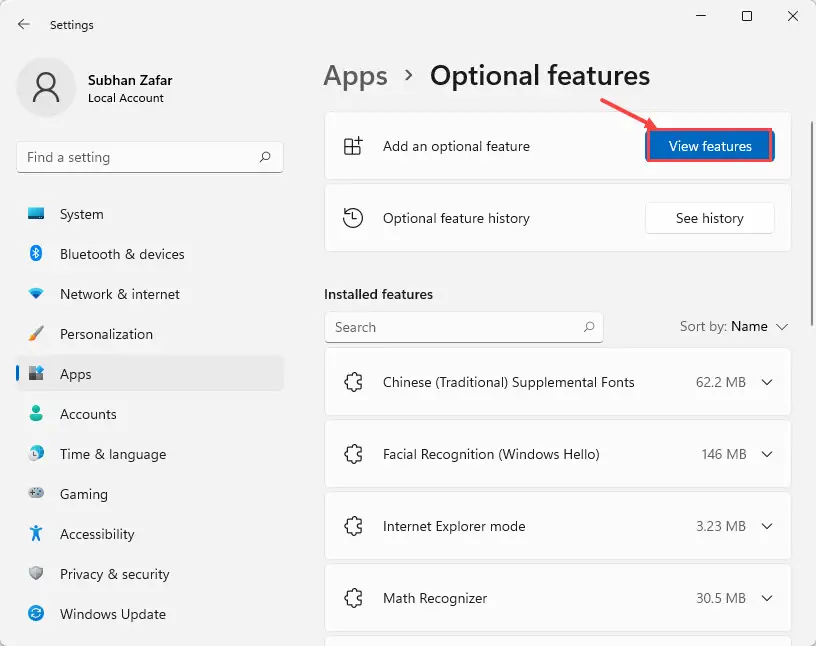
Task: Click the Gaming controller icon
Action: [x=36, y=493]
